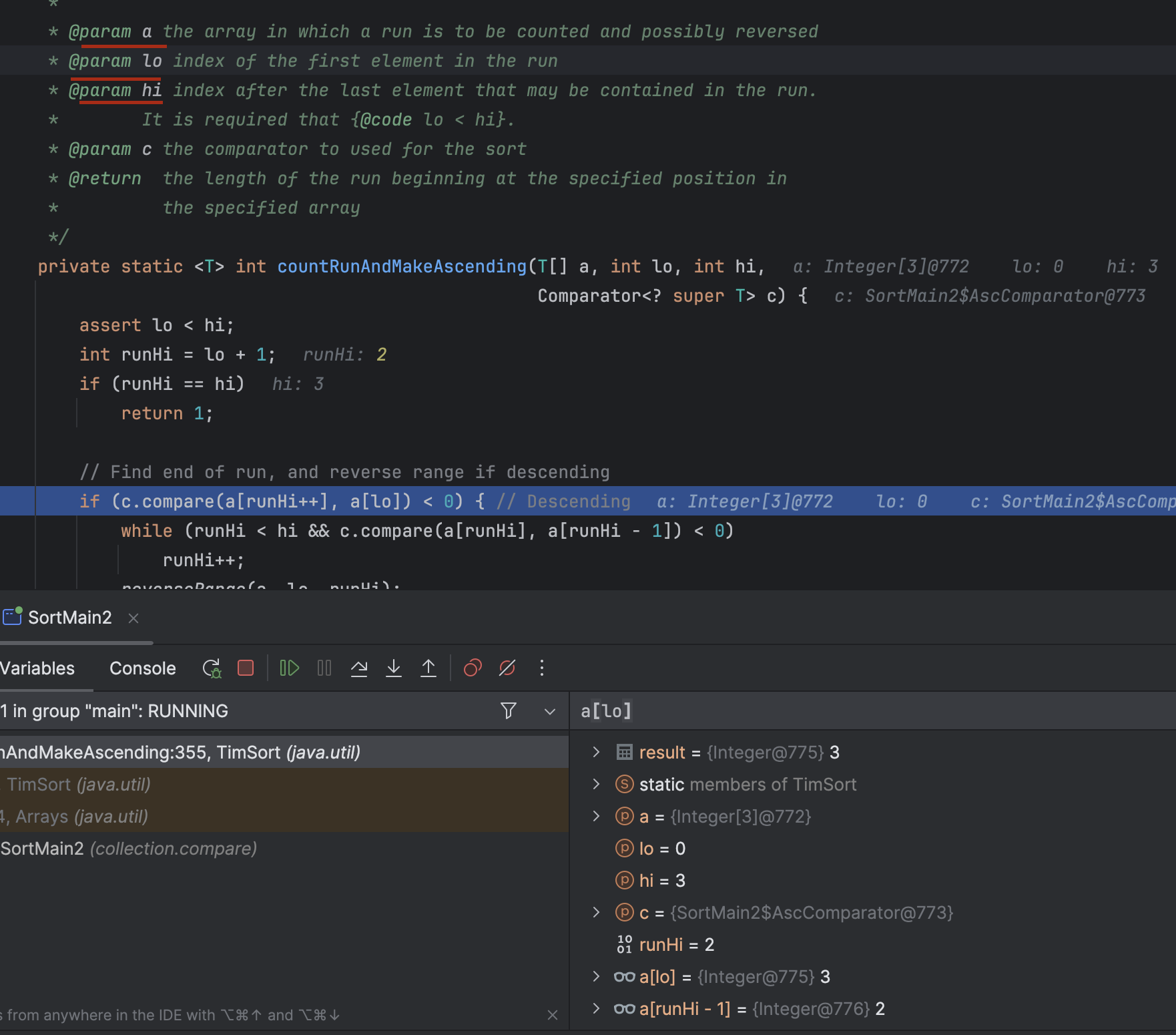Click the countRunAndMakeAscending method name

coord(402,266)
